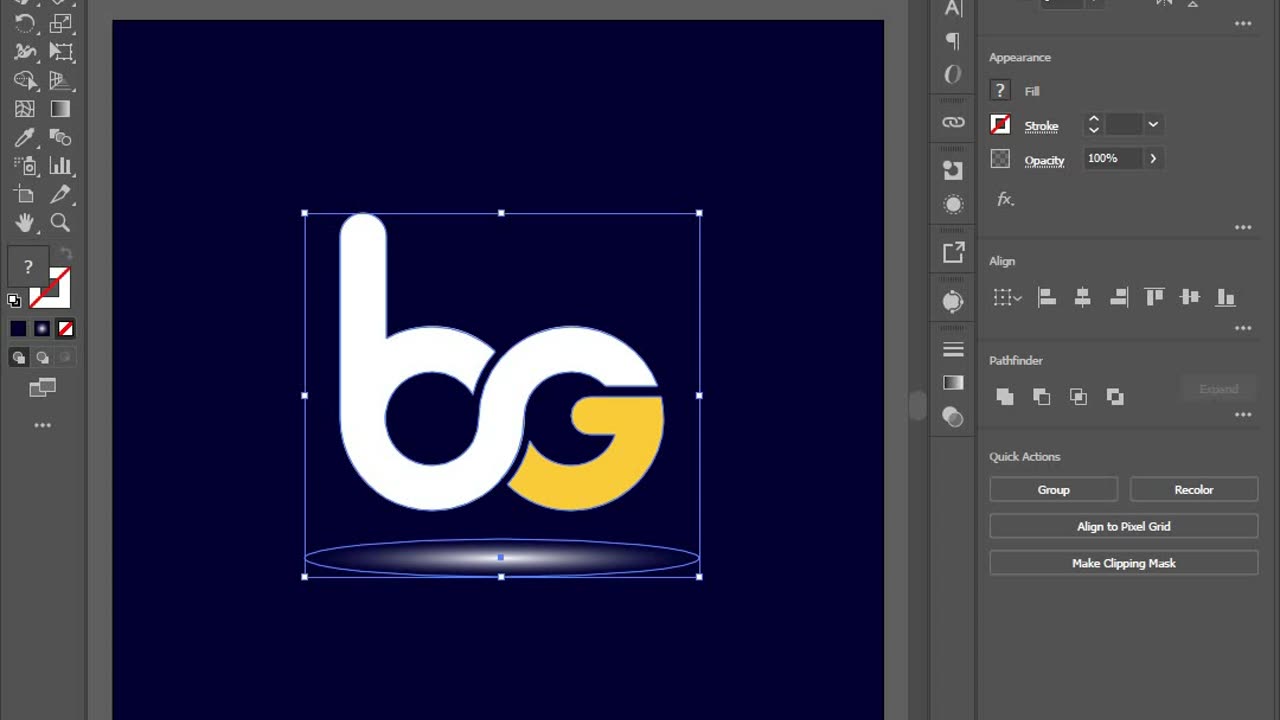The height and width of the screenshot is (720, 1280).
Task: Click the stroke weight input field
Action: [x=1123, y=124]
